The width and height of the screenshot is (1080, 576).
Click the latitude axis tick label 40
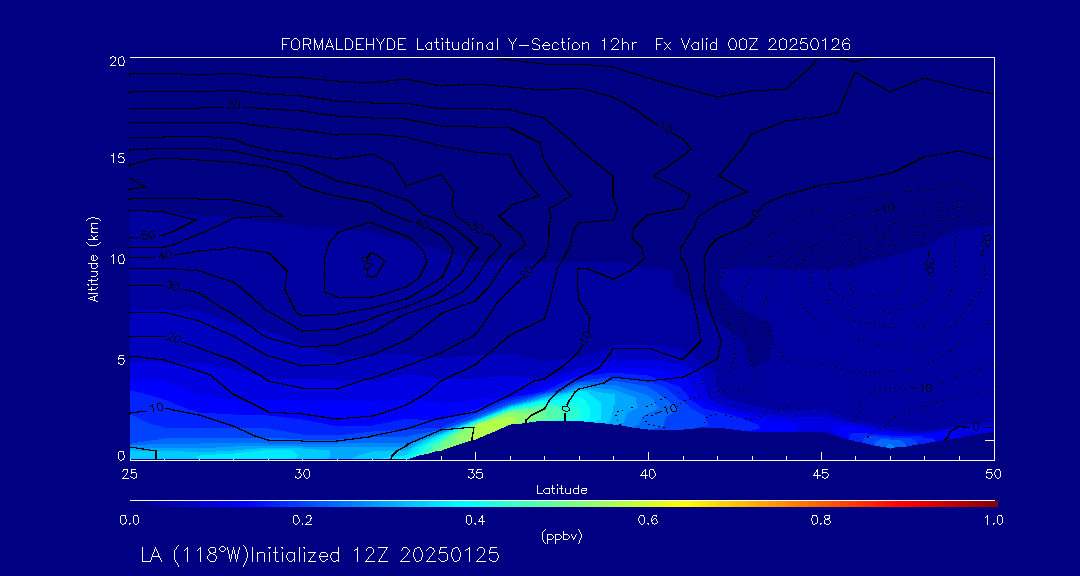[648, 474]
